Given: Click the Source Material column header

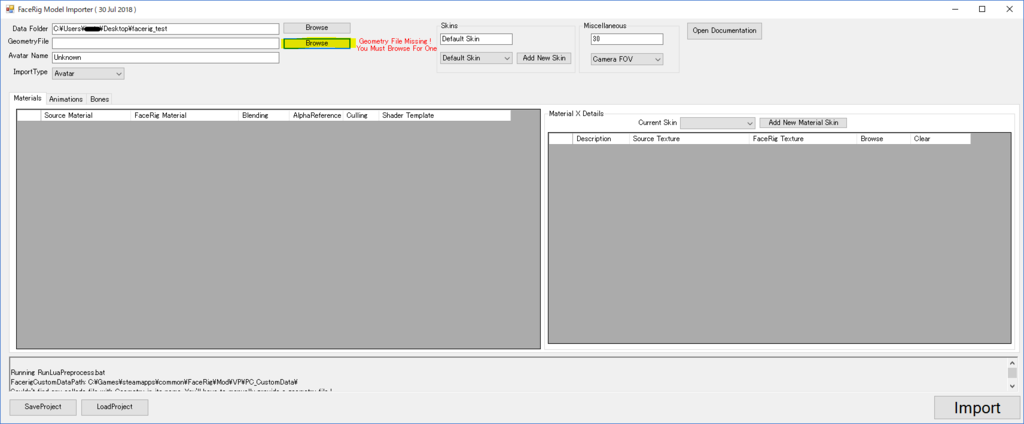Looking at the screenshot, I should (86, 116).
